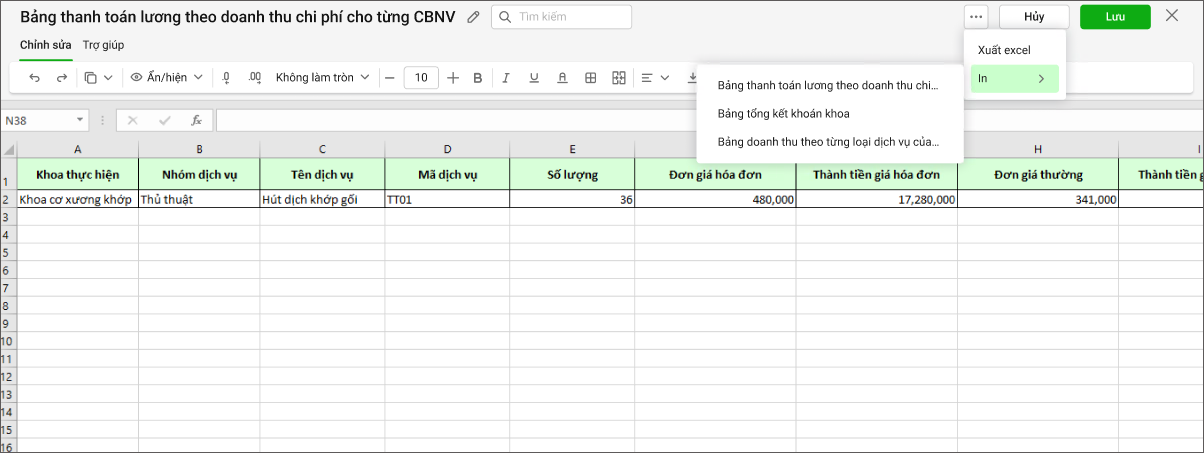Choose Bảng tổng kết khoán khoa to print
The image size is (1204, 453).
pos(783,114)
